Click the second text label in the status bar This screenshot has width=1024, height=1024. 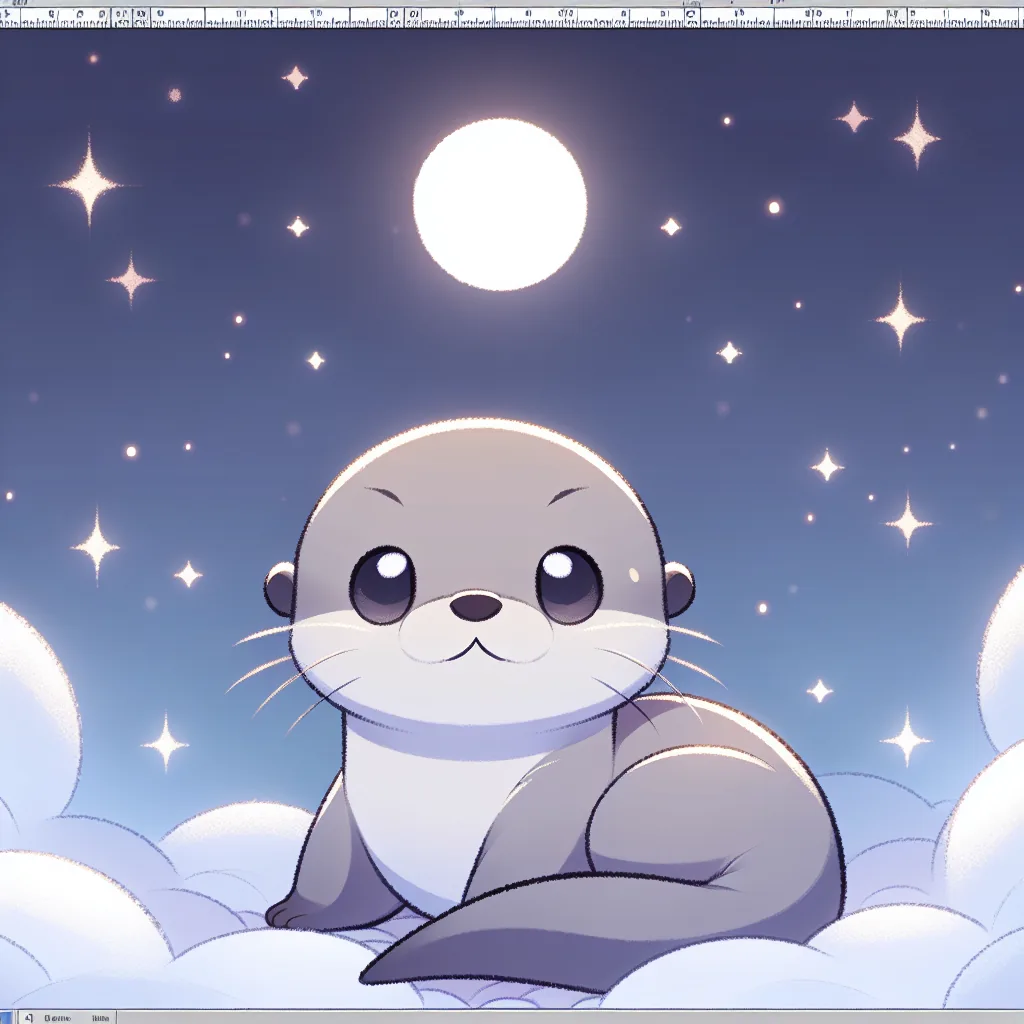(100, 1017)
